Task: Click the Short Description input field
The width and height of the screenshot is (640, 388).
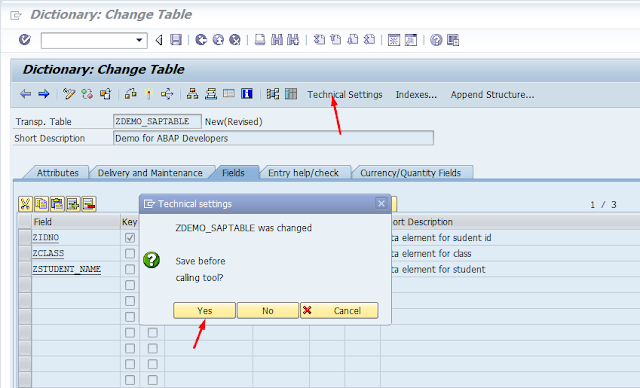Action: click(273, 138)
